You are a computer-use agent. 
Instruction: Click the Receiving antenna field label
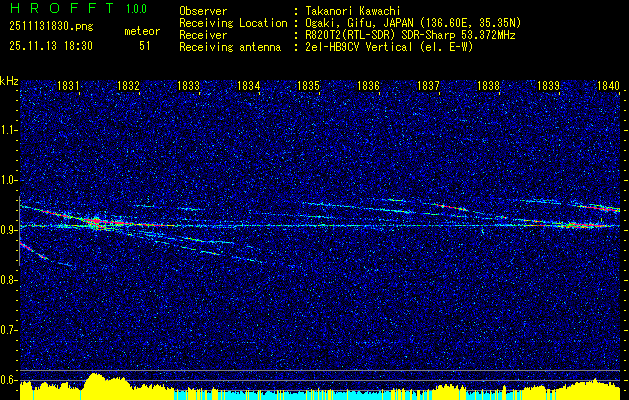click(x=230, y=47)
